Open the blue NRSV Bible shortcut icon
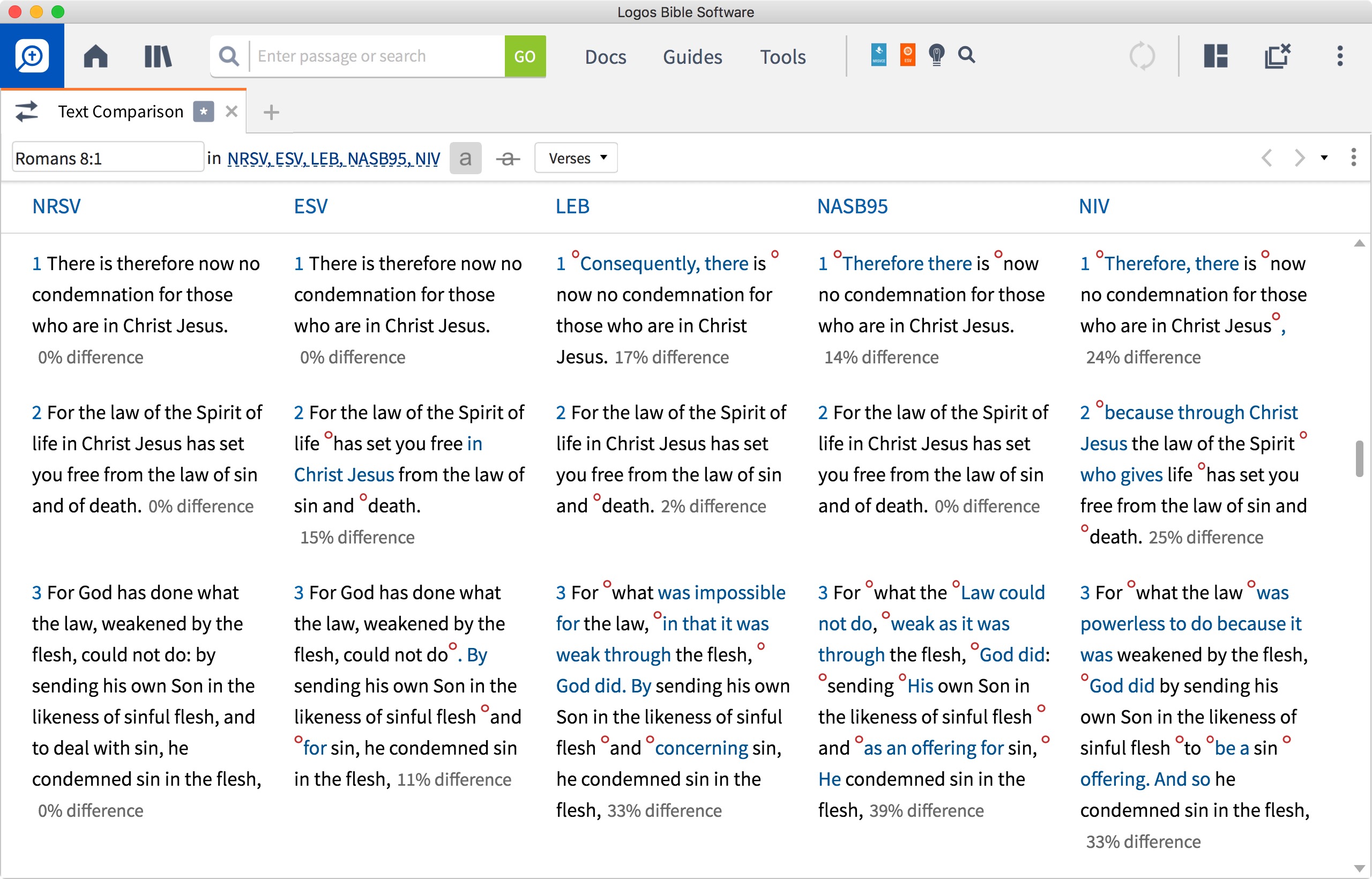1372x879 pixels. pyautogui.click(x=878, y=55)
